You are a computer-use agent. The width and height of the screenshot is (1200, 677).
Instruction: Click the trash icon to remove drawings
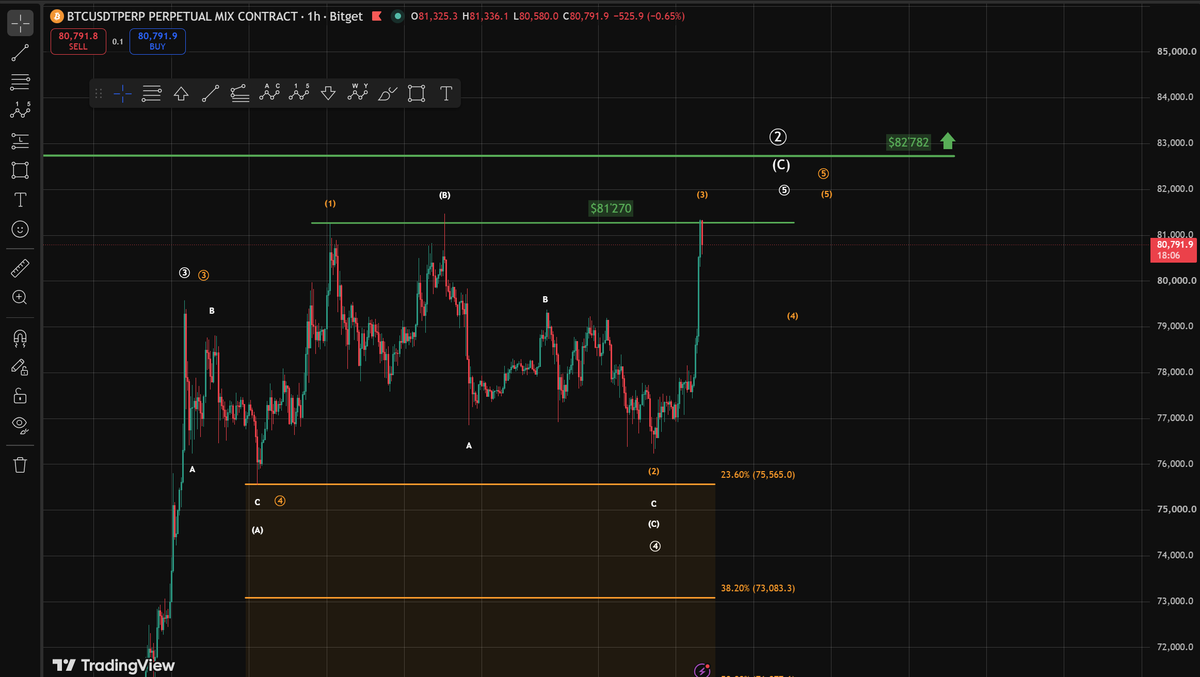pyautogui.click(x=19, y=464)
